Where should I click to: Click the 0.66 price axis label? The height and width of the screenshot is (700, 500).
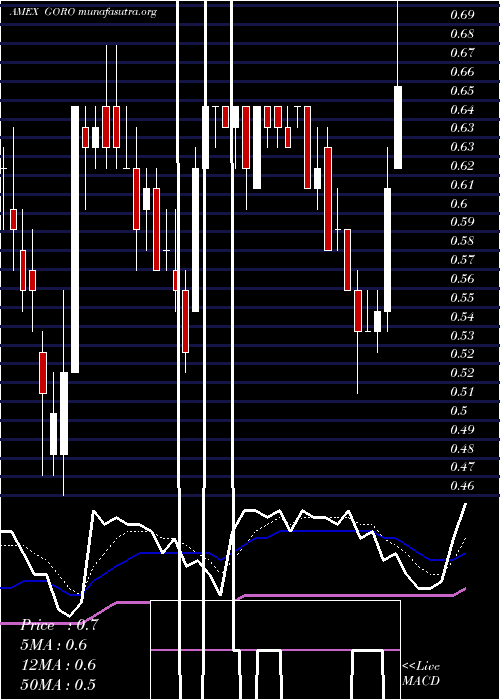coord(462,71)
